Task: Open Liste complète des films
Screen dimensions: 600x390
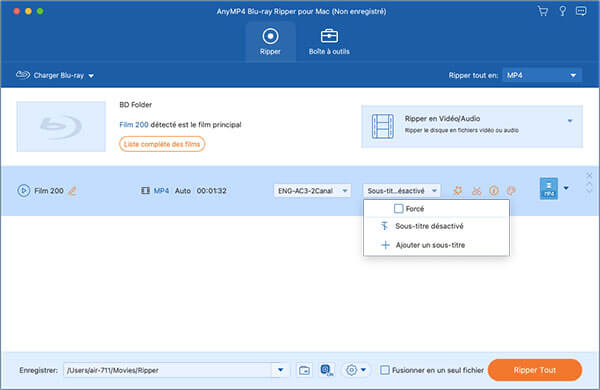Action: pos(162,144)
